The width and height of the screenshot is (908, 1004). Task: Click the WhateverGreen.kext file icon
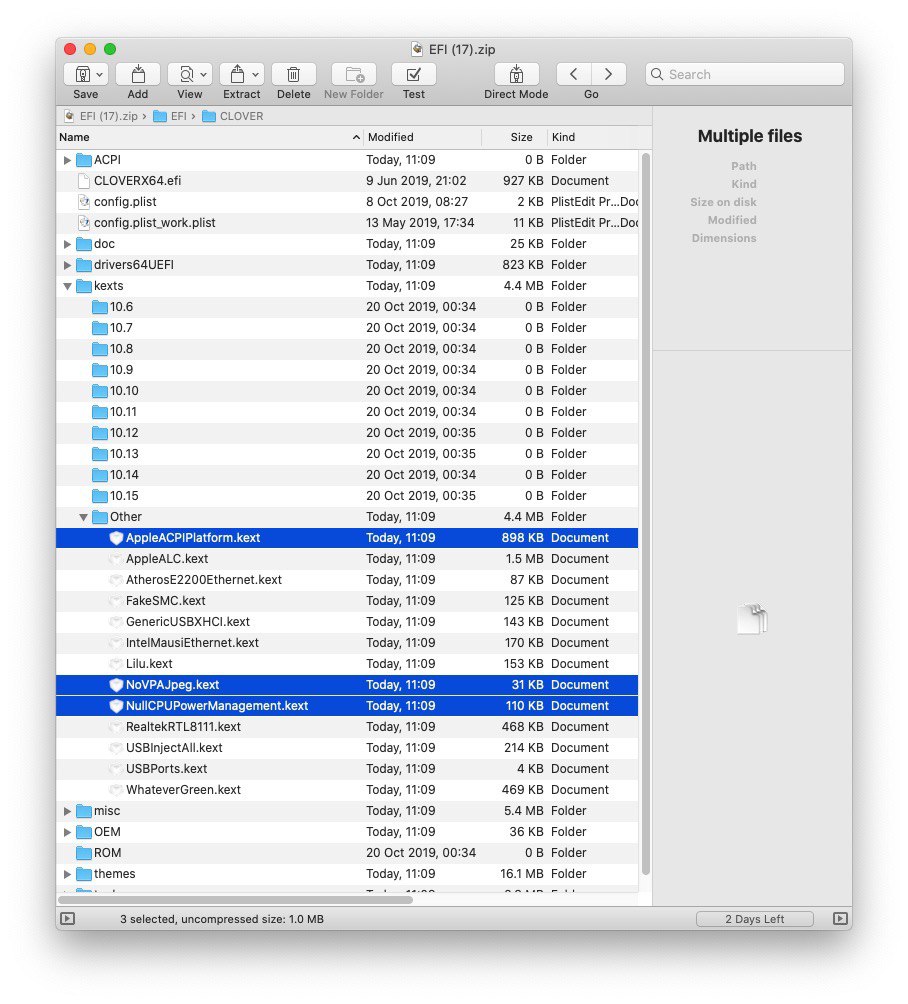click(116, 790)
